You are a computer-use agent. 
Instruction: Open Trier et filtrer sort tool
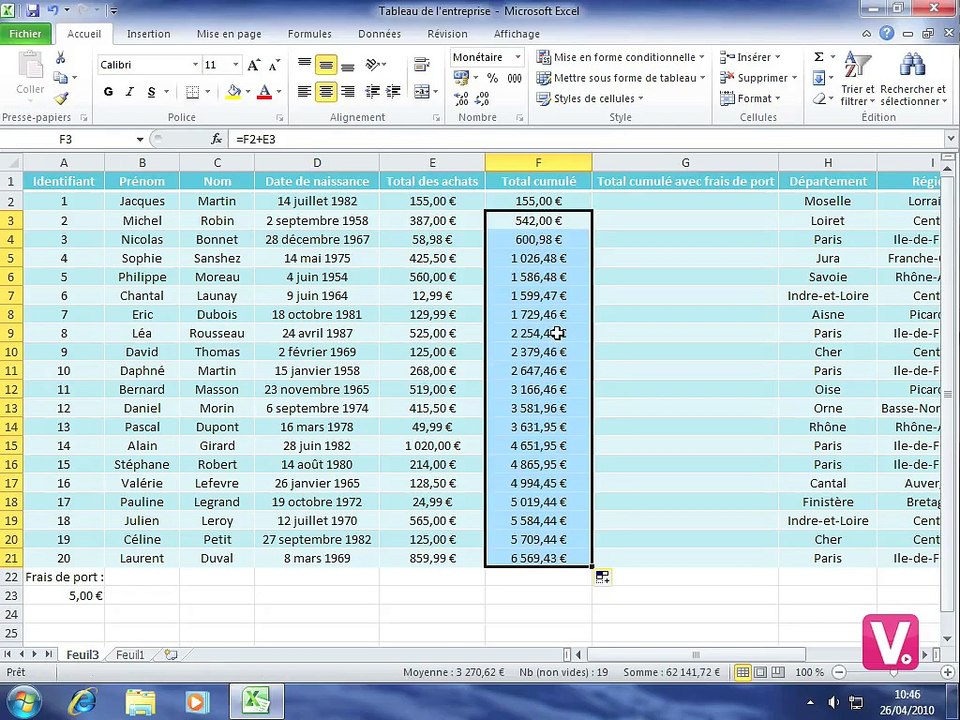[x=858, y=78]
